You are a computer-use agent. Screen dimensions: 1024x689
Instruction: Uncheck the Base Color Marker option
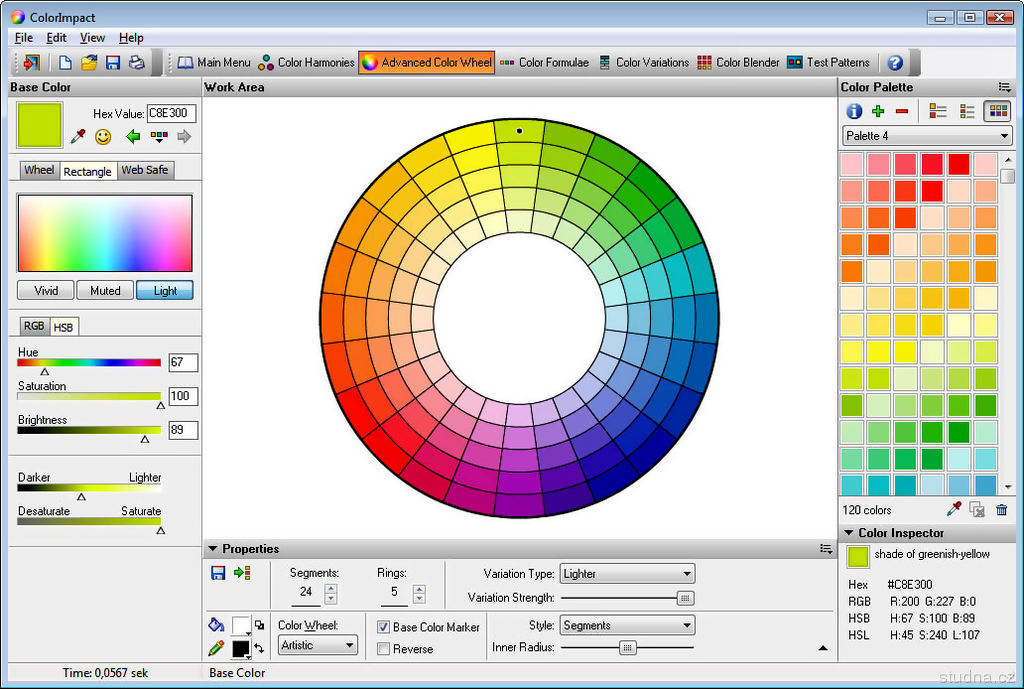(x=384, y=627)
